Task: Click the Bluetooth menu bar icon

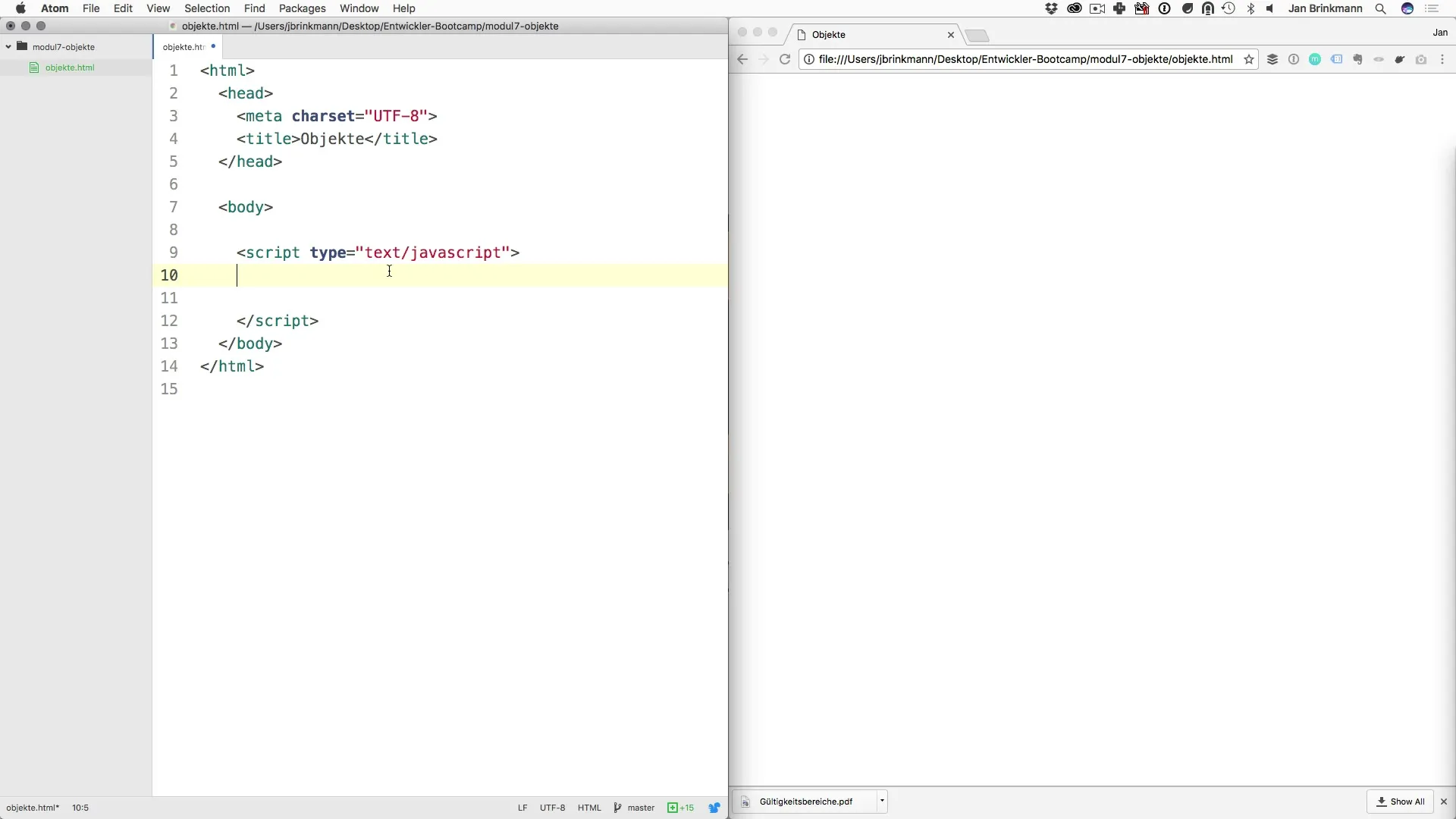Action: tap(1250, 8)
